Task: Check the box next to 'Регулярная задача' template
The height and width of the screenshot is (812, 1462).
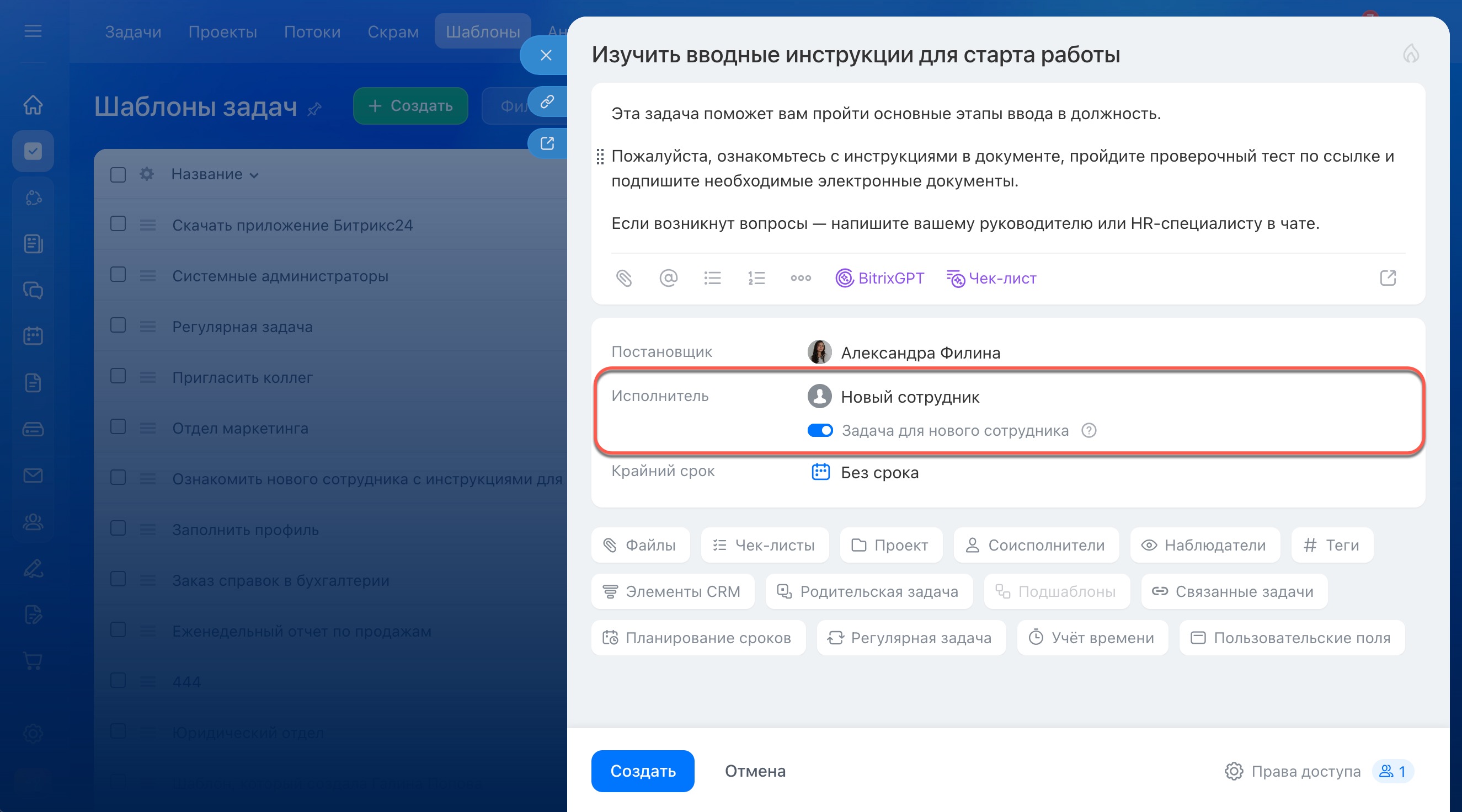Action: point(118,325)
